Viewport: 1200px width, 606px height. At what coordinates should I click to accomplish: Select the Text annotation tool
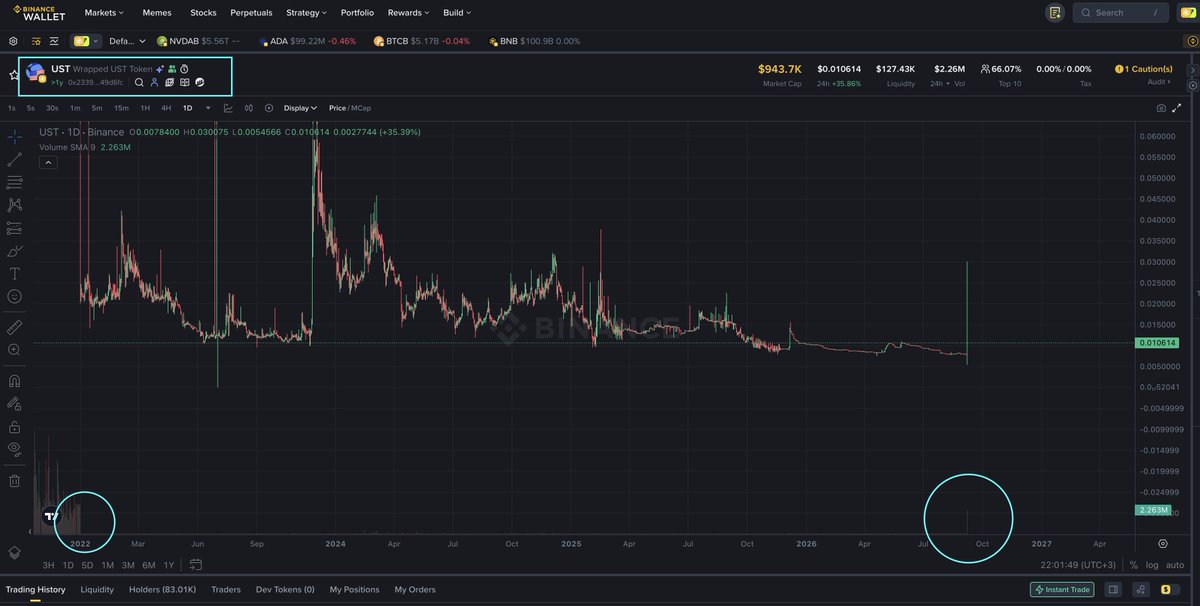(14, 273)
